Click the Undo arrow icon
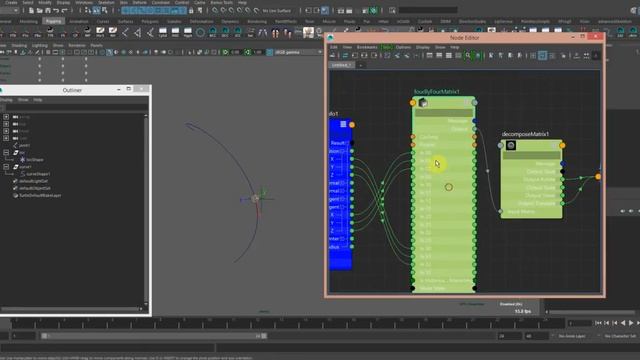Viewport: 640px width, 360px height. [56, 11]
